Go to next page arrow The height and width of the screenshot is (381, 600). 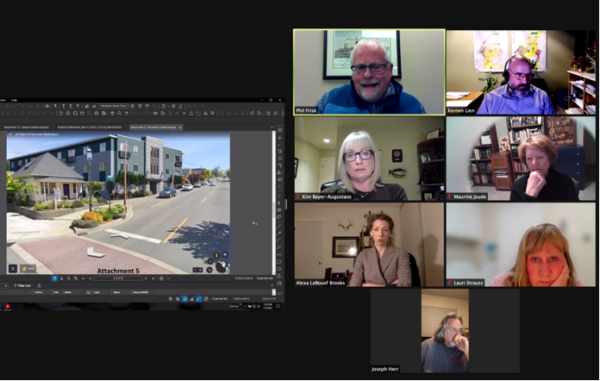146,278
